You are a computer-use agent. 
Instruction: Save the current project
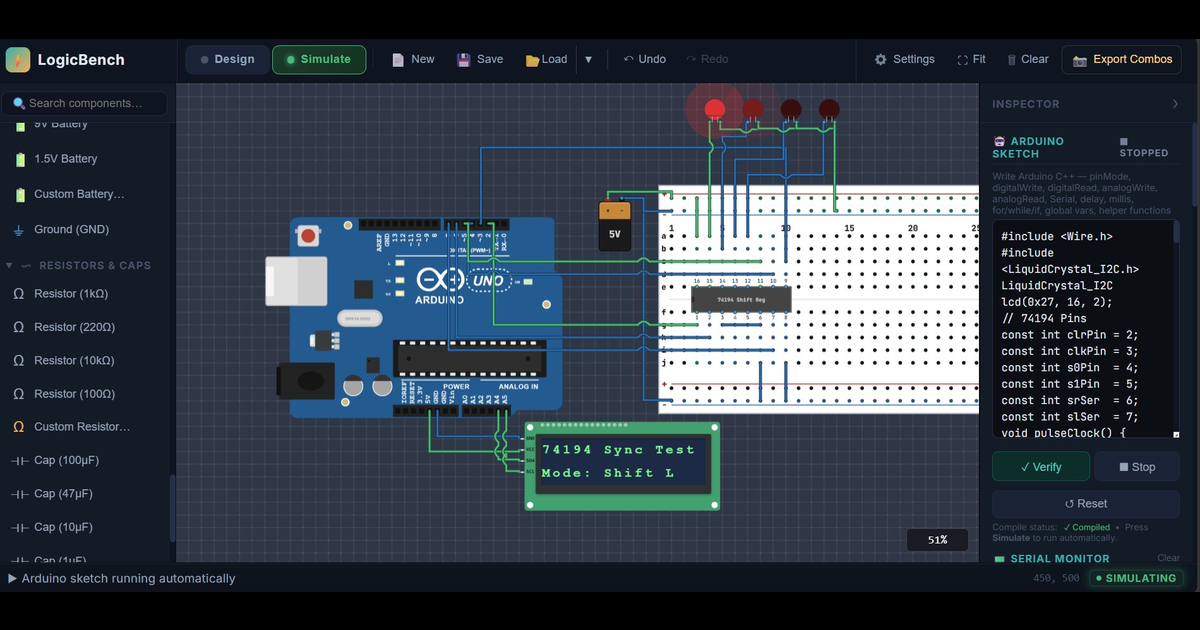[480, 59]
